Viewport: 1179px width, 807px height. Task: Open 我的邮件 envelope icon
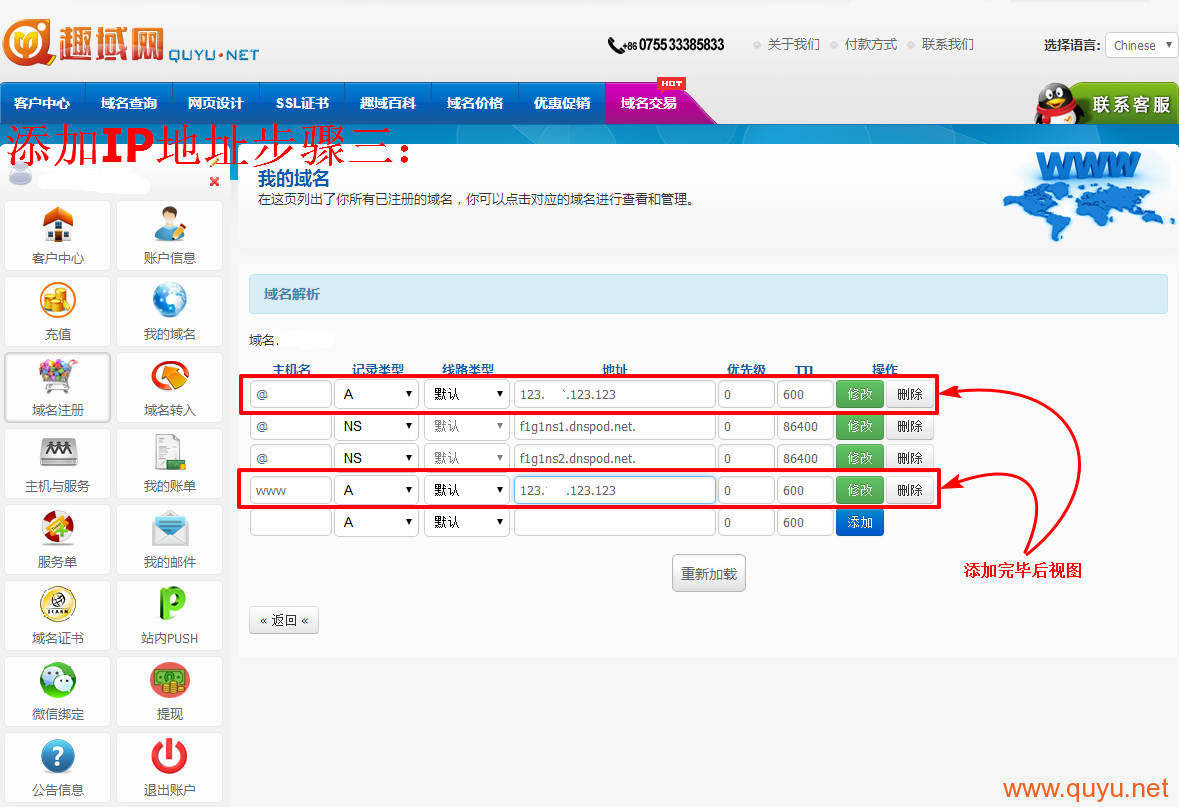click(169, 528)
